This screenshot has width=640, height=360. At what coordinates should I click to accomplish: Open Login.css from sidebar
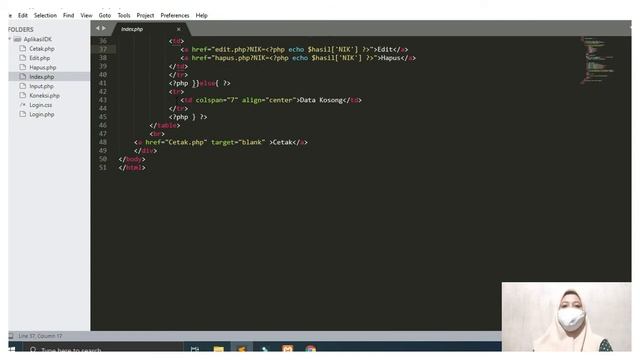pyautogui.click(x=40, y=105)
